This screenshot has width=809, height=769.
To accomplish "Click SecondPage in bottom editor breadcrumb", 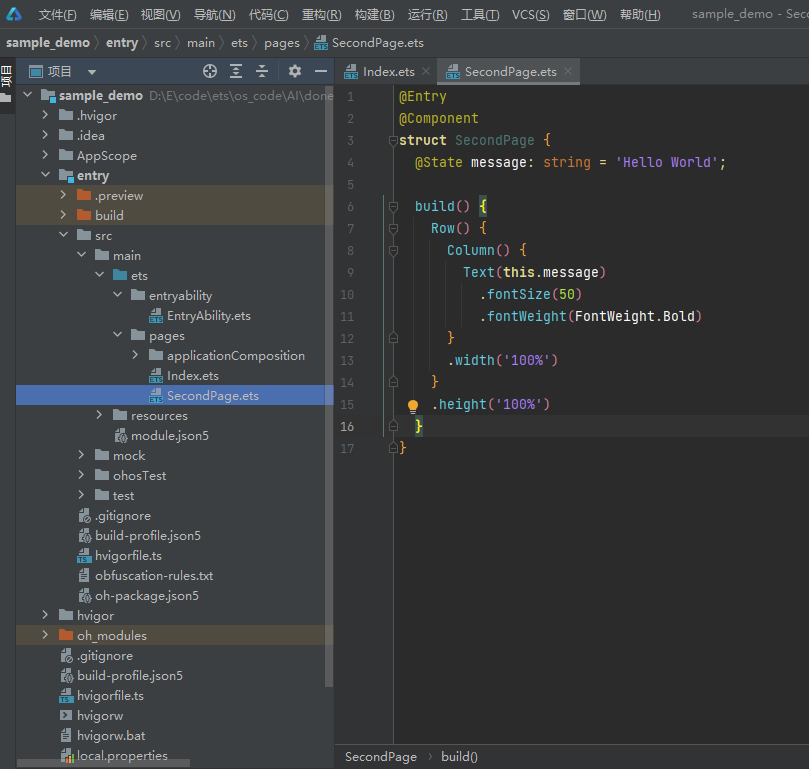I will (381, 757).
